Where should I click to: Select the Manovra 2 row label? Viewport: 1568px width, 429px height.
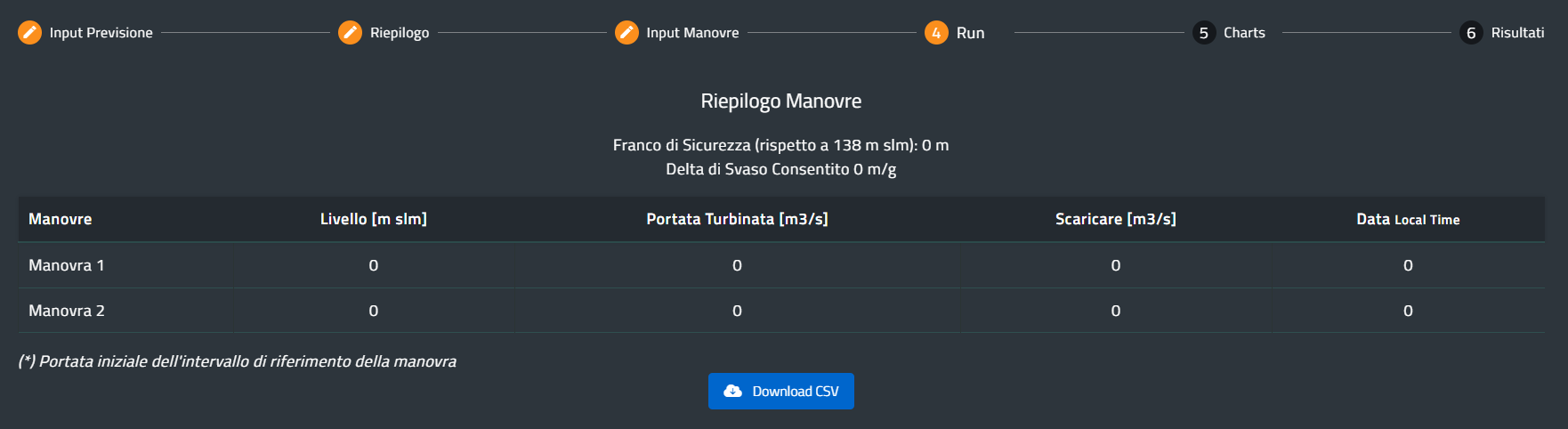click(67, 311)
